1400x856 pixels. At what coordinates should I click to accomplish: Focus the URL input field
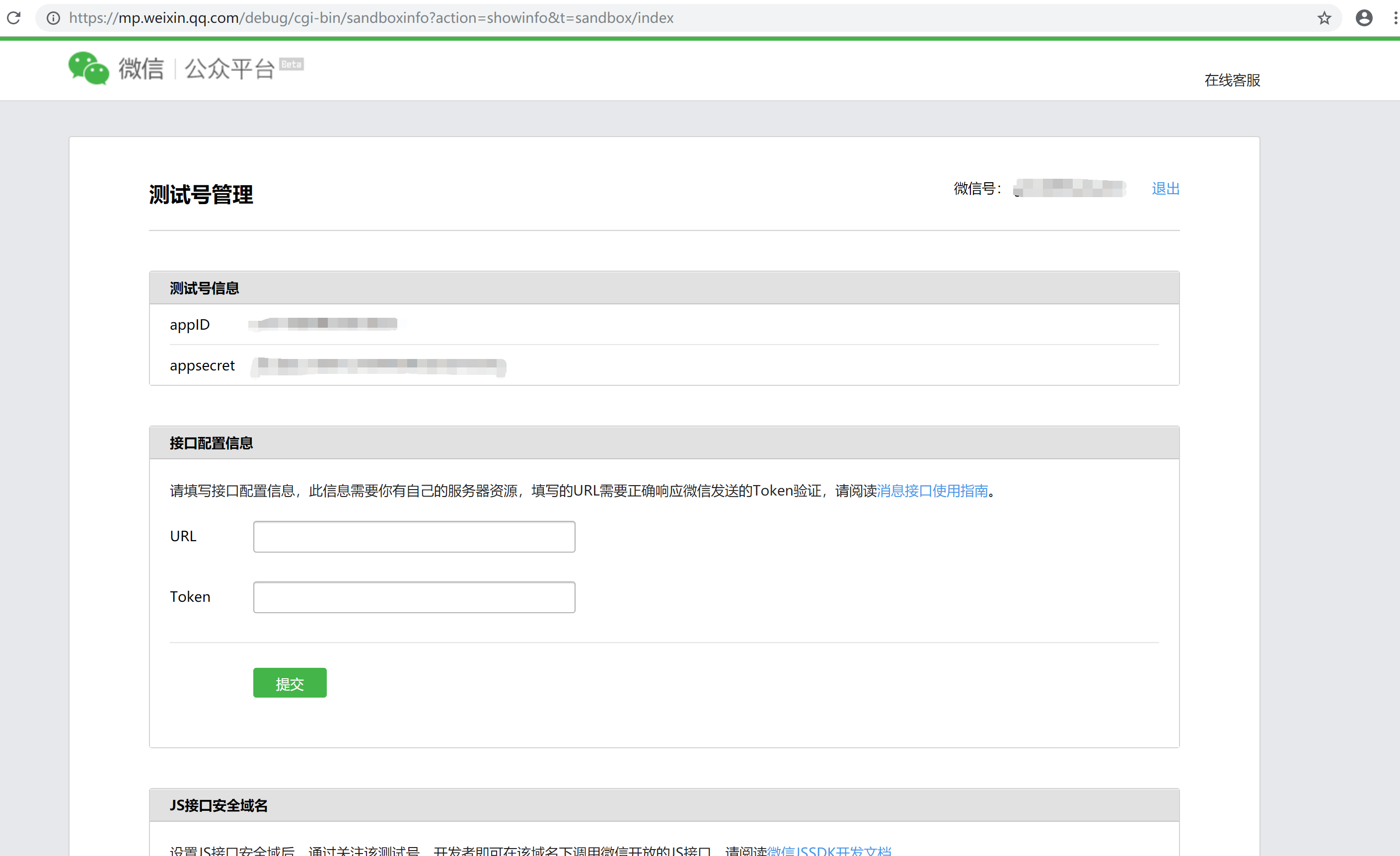tap(414, 536)
